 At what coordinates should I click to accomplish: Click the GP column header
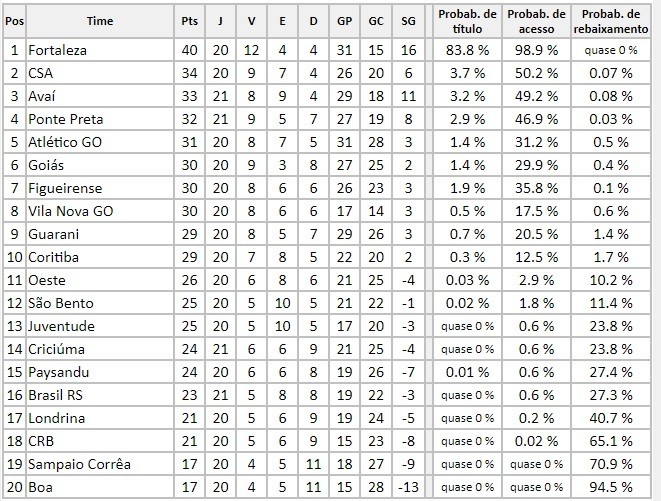344,21
